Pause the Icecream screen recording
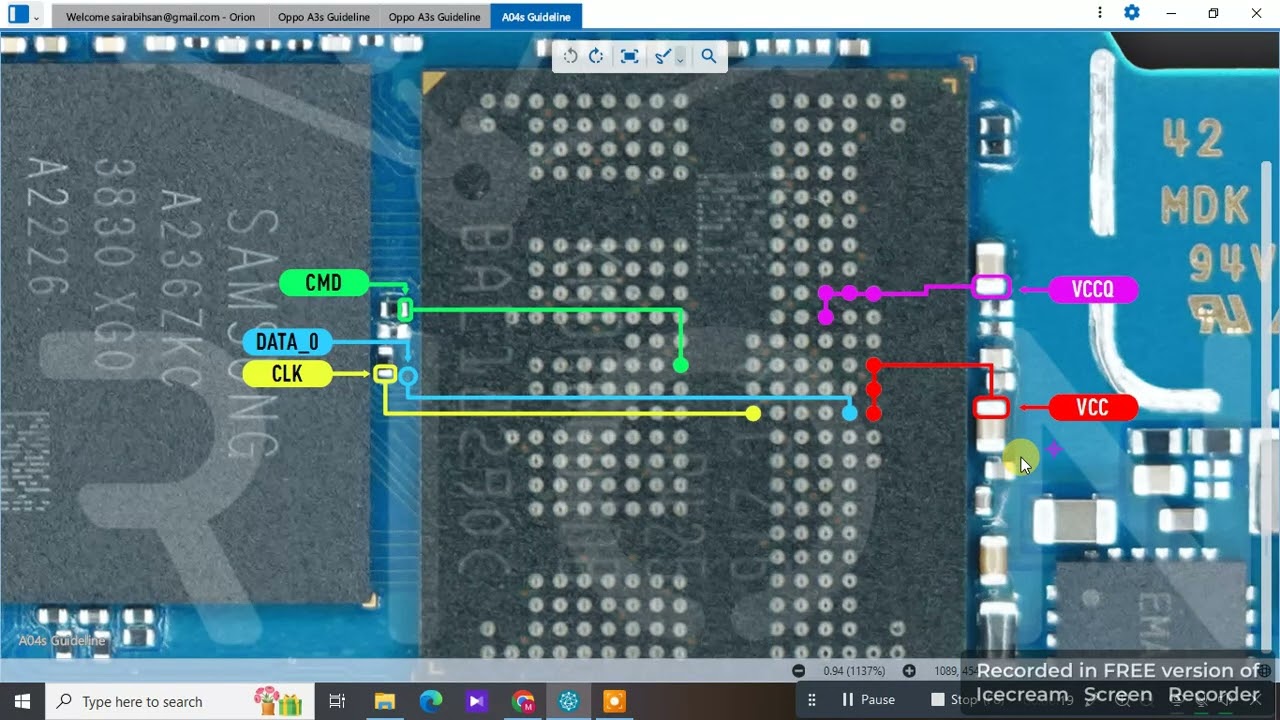Image resolution: width=1280 pixels, height=720 pixels. pyautogui.click(x=867, y=700)
